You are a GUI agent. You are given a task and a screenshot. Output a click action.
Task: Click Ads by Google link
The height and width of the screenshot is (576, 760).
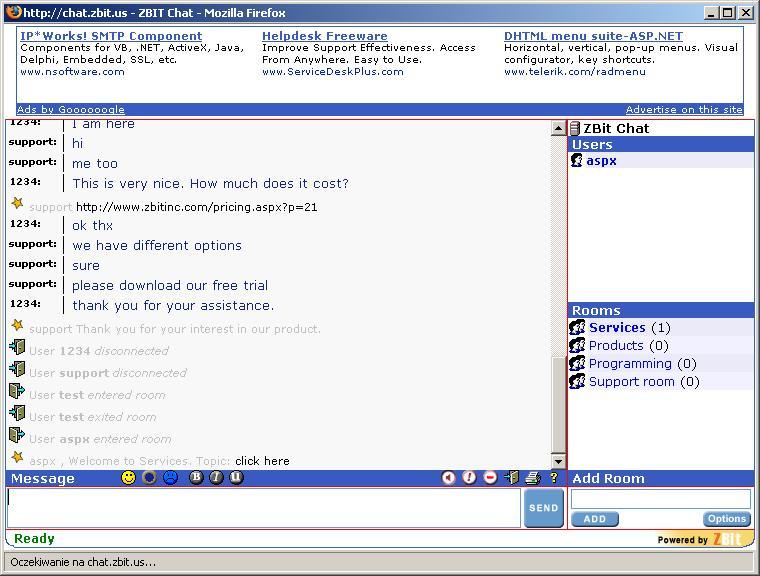point(71,110)
